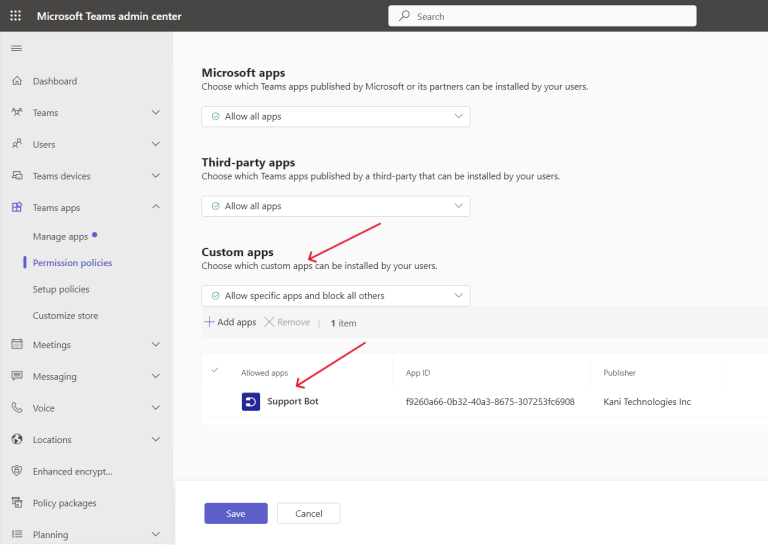The image size is (768, 545).
Task: Expand the Teams section chevron
Action: pos(156,112)
